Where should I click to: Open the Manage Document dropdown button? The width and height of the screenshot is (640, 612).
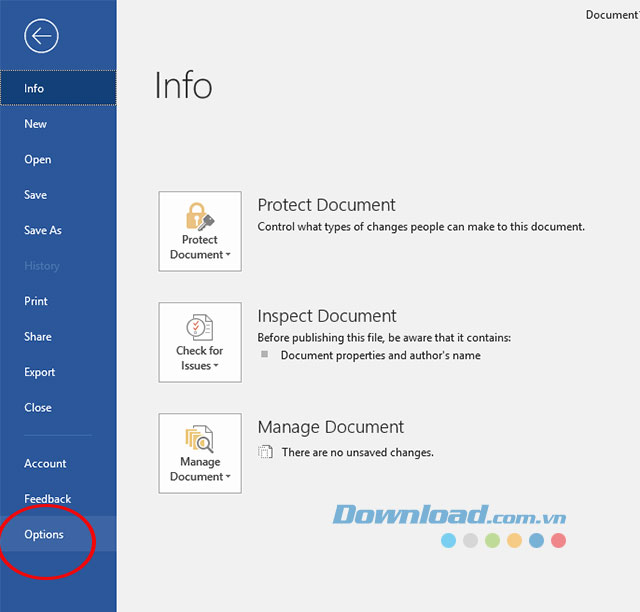(x=200, y=453)
